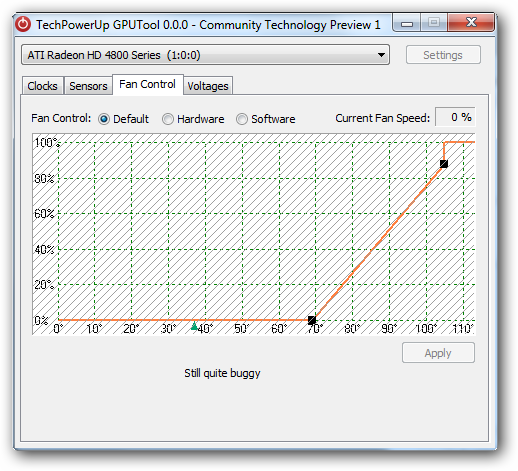Minimize the GPUTool window
The image size is (518, 471).
click(x=407, y=23)
